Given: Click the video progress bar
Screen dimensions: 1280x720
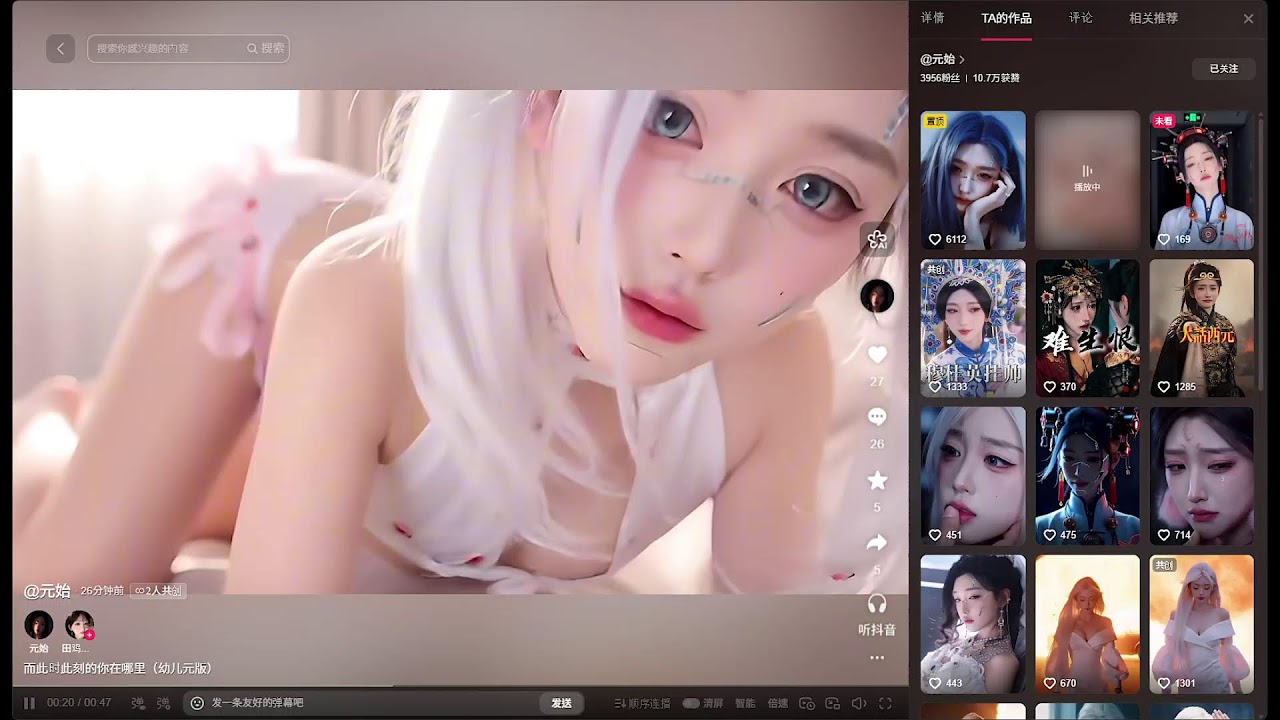Looking at the screenshot, I should (x=460, y=687).
